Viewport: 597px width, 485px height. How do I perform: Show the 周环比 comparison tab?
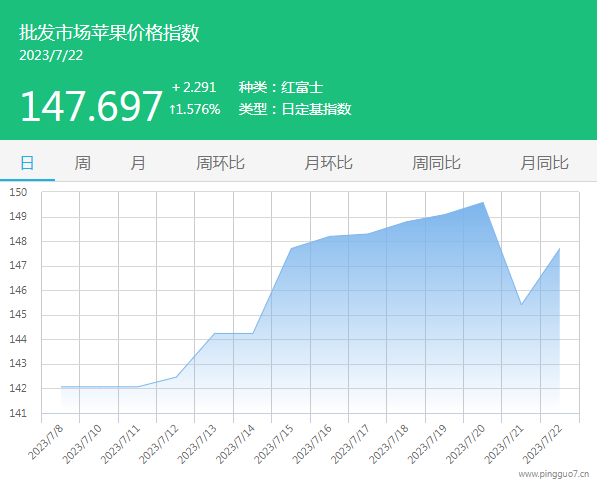coord(220,163)
